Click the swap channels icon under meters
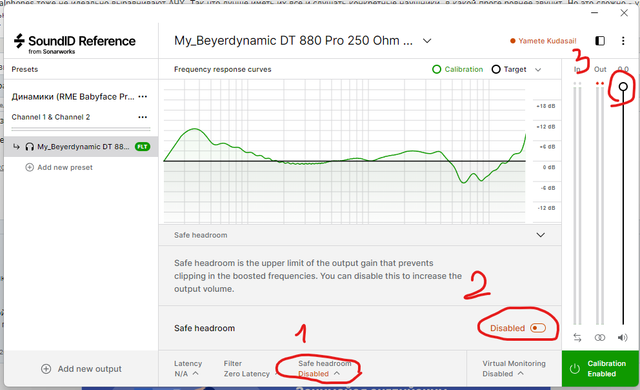The width and height of the screenshot is (640, 390). (x=577, y=337)
